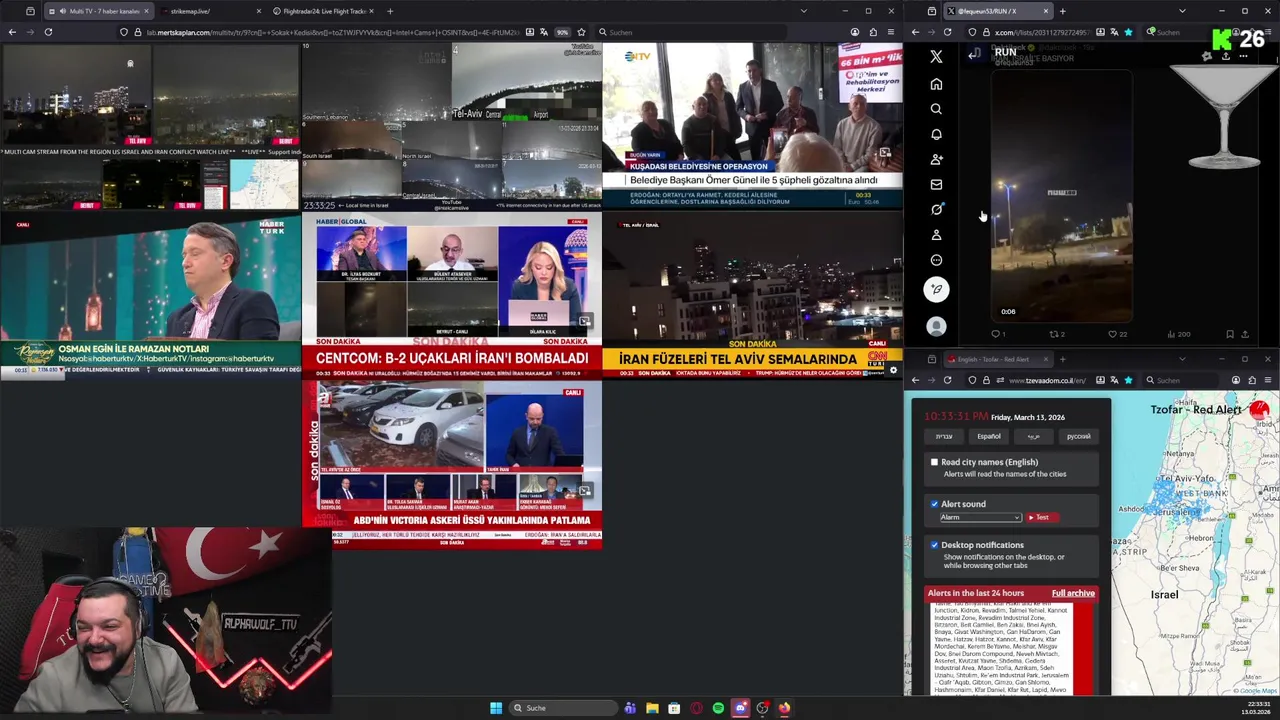Open X Home from the sidebar
This screenshot has width=1280, height=720.
tap(936, 84)
